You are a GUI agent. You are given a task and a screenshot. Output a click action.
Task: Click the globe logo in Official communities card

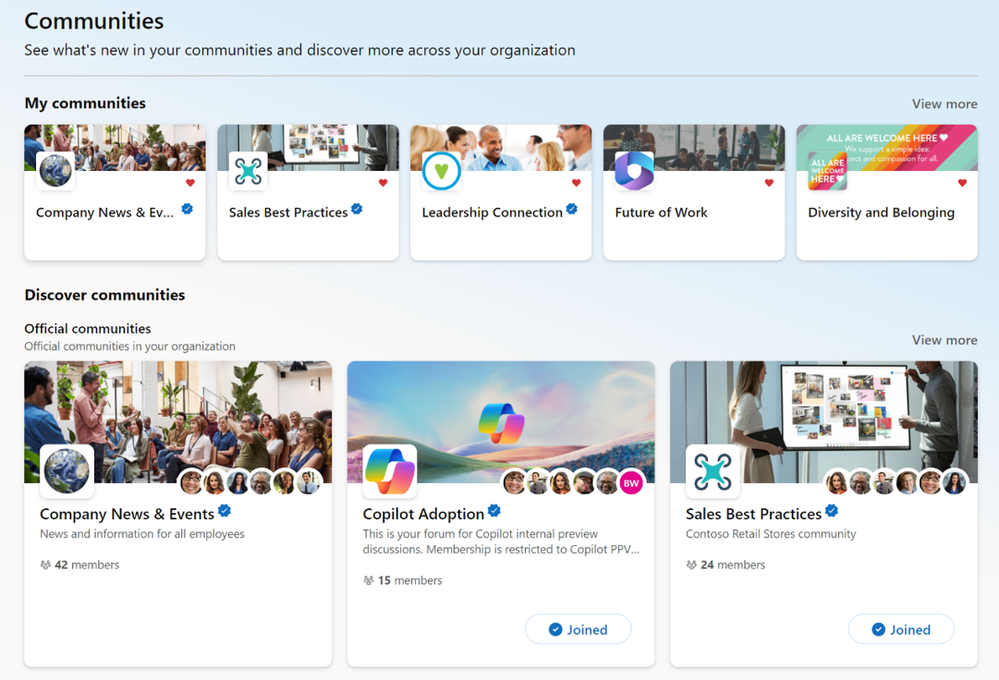coord(67,471)
